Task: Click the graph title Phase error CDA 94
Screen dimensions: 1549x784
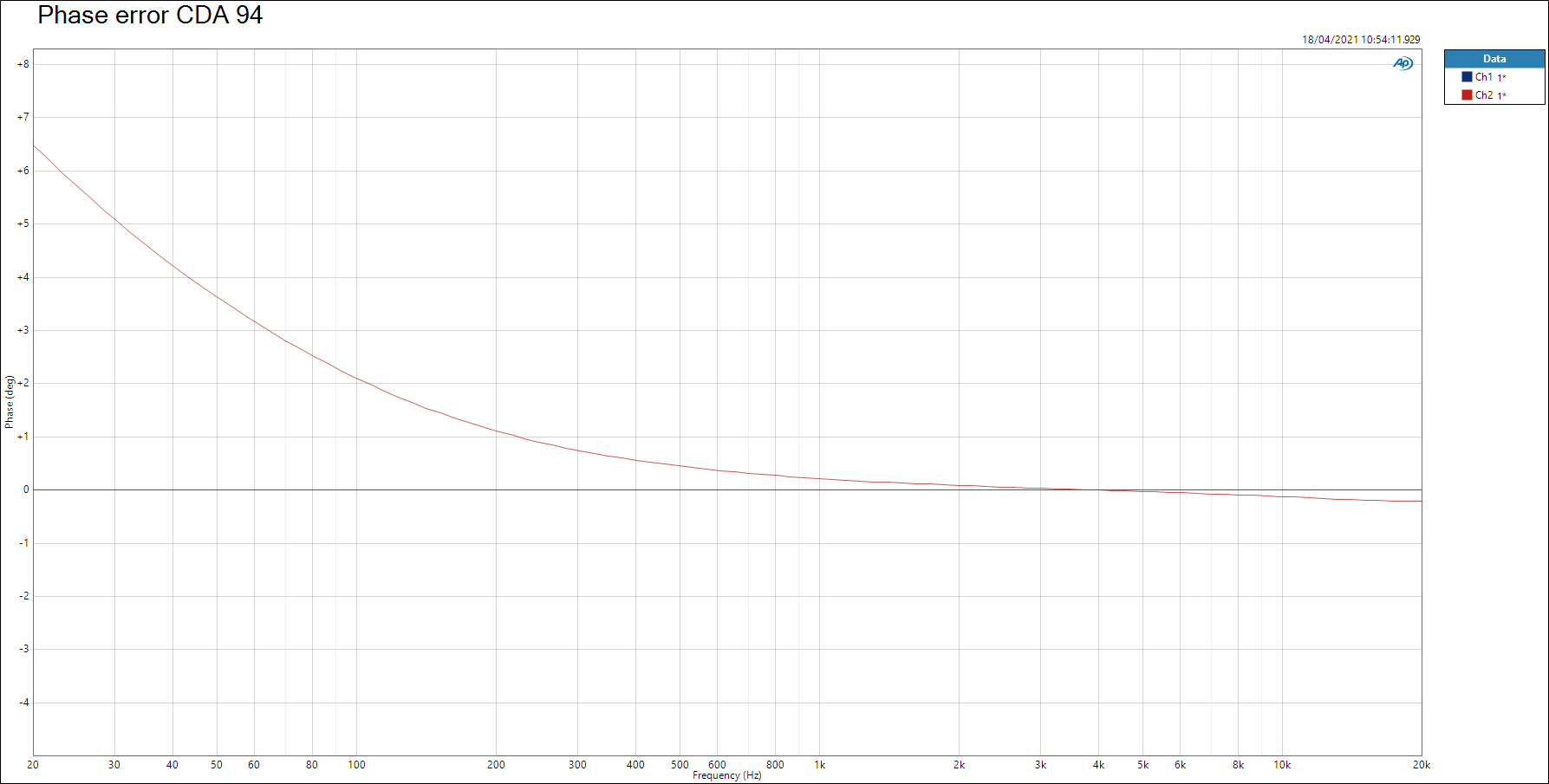Action: [150, 16]
